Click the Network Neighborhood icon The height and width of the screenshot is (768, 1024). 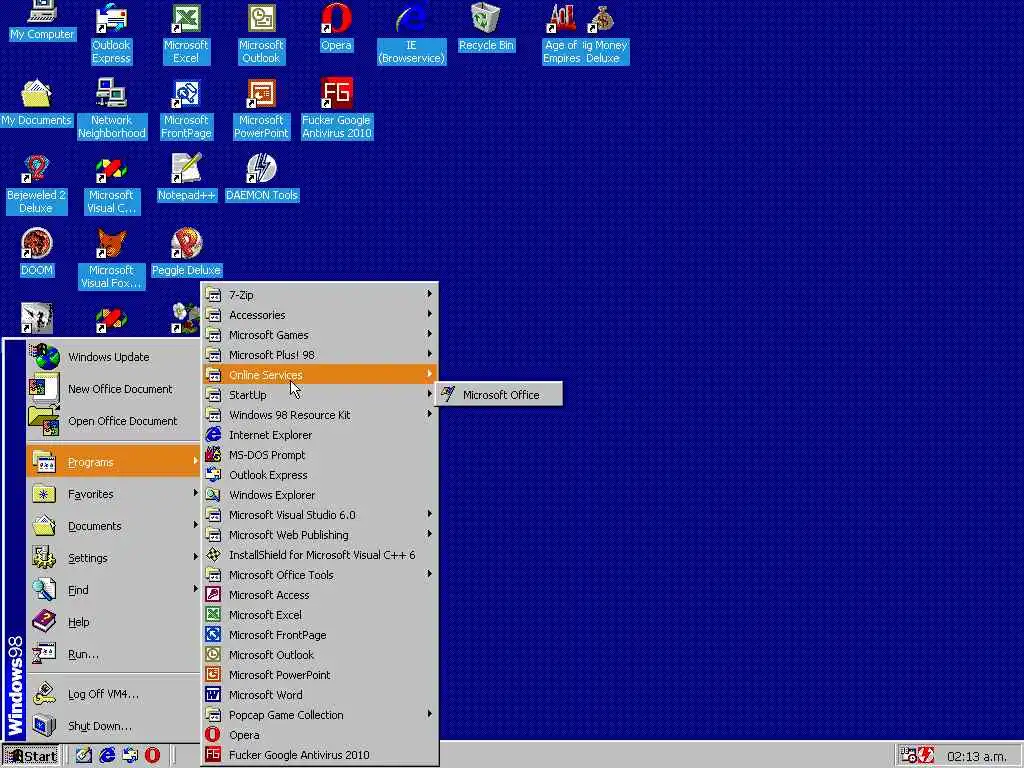click(112, 108)
